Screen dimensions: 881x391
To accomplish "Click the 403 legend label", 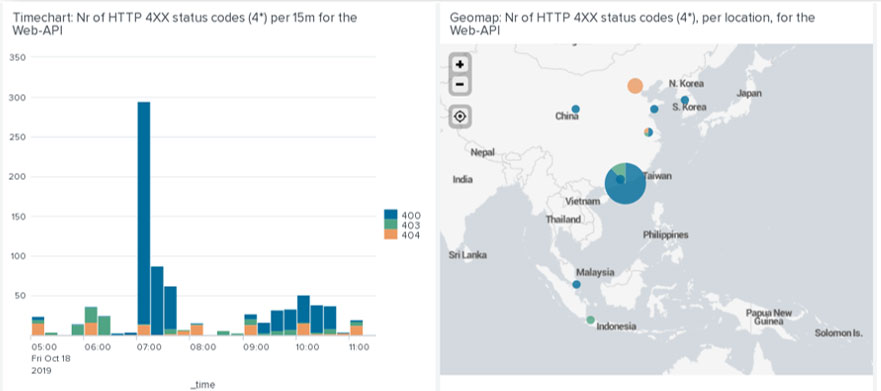I will 411,225.
